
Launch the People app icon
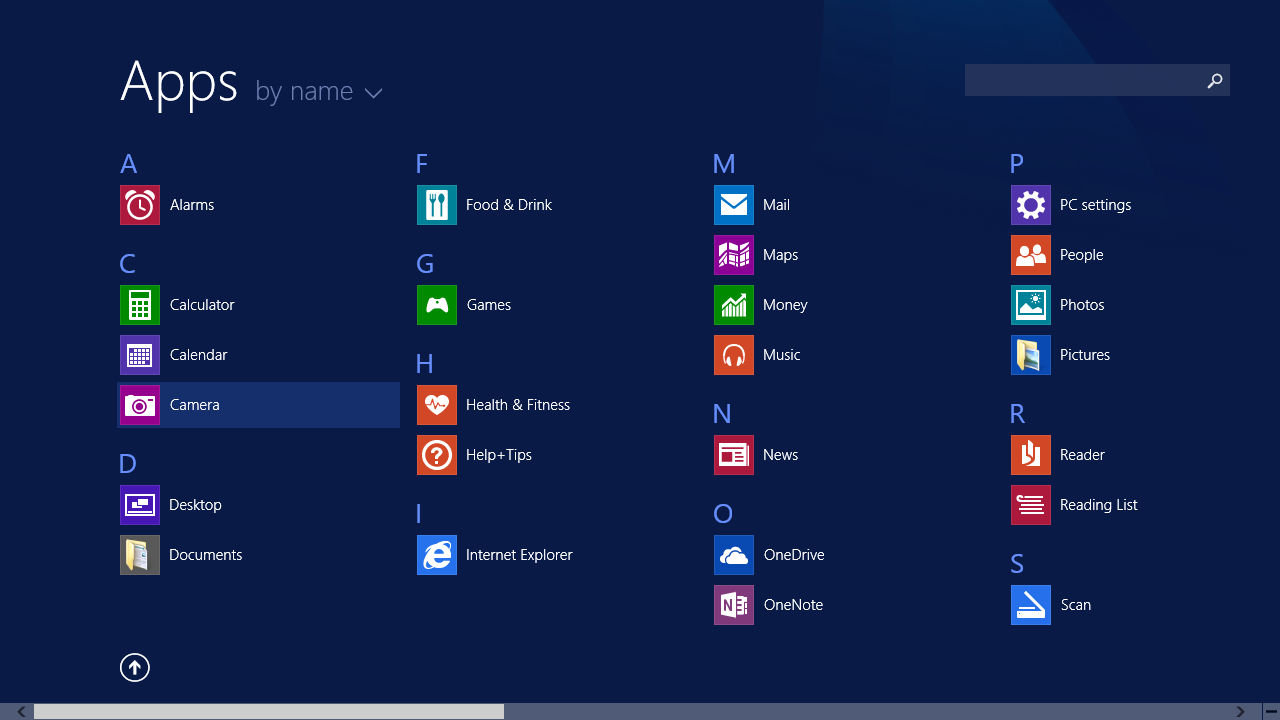pos(1031,255)
